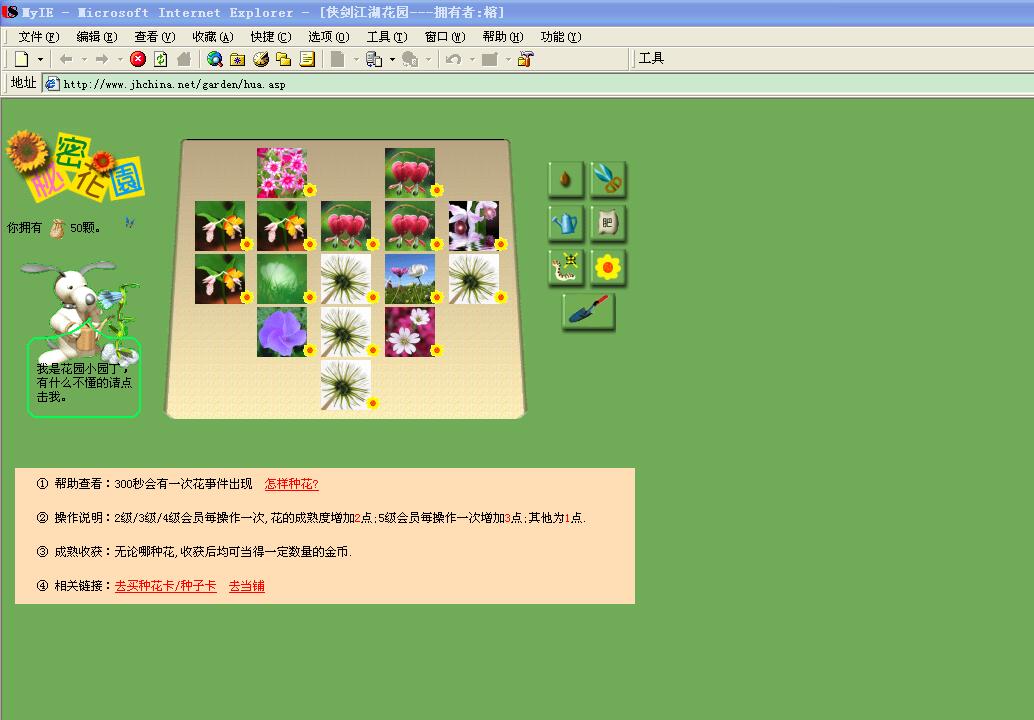Select the purple morning glory plot
1034x720 pixels.
tap(282, 332)
